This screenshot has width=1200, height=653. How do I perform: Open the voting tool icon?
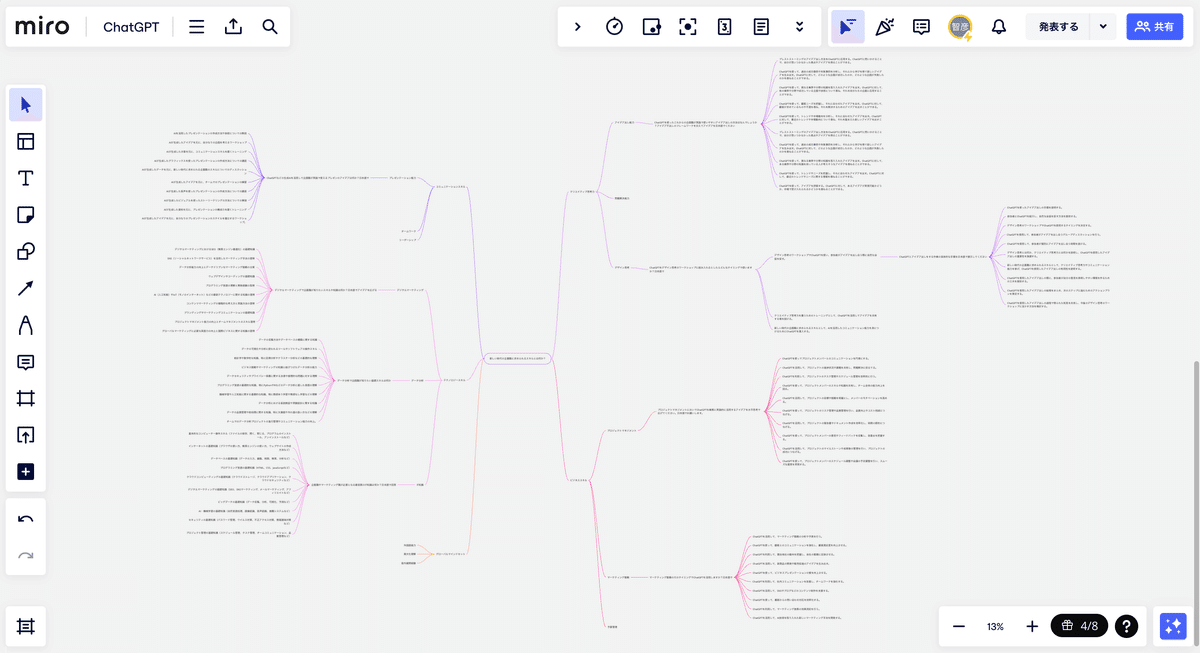tap(651, 27)
